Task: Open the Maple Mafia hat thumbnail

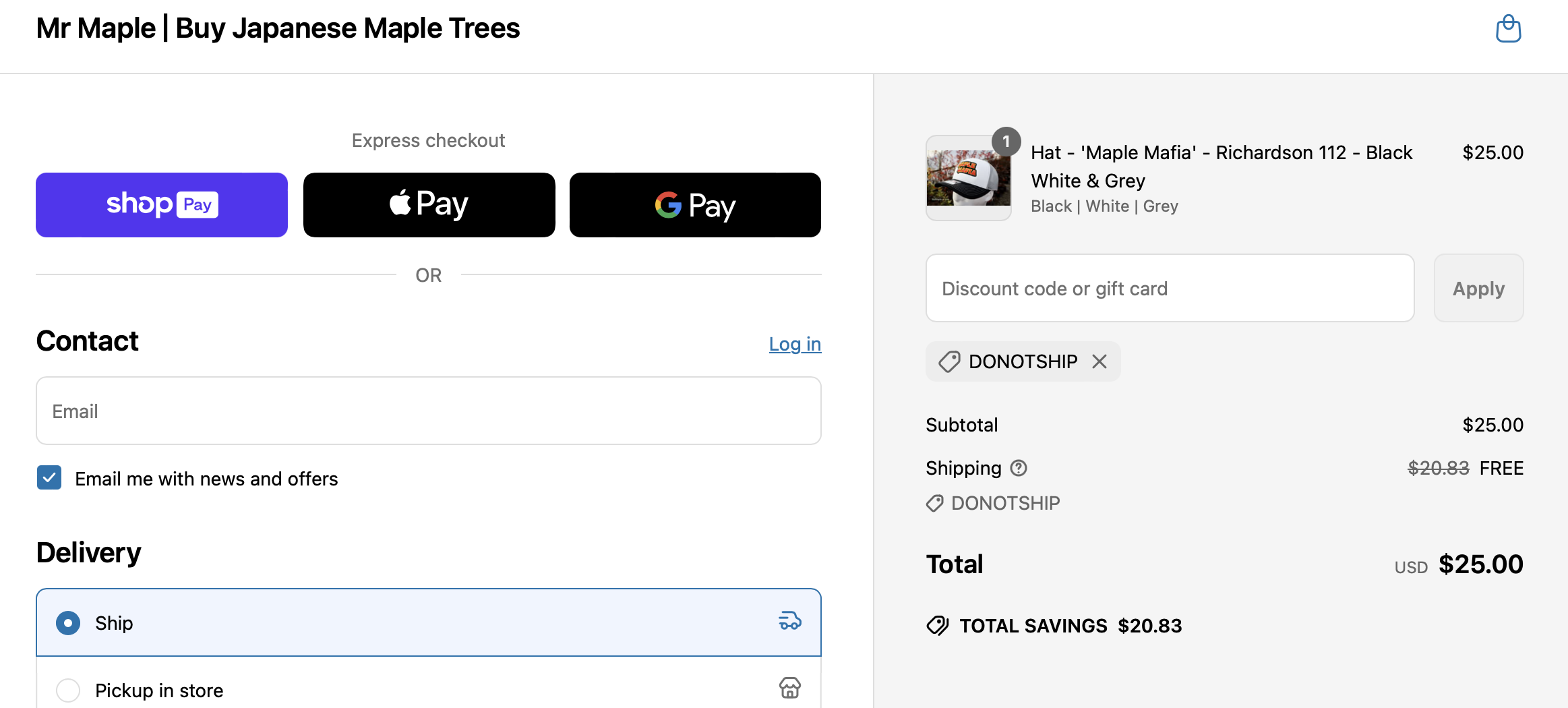Action: pos(968,178)
